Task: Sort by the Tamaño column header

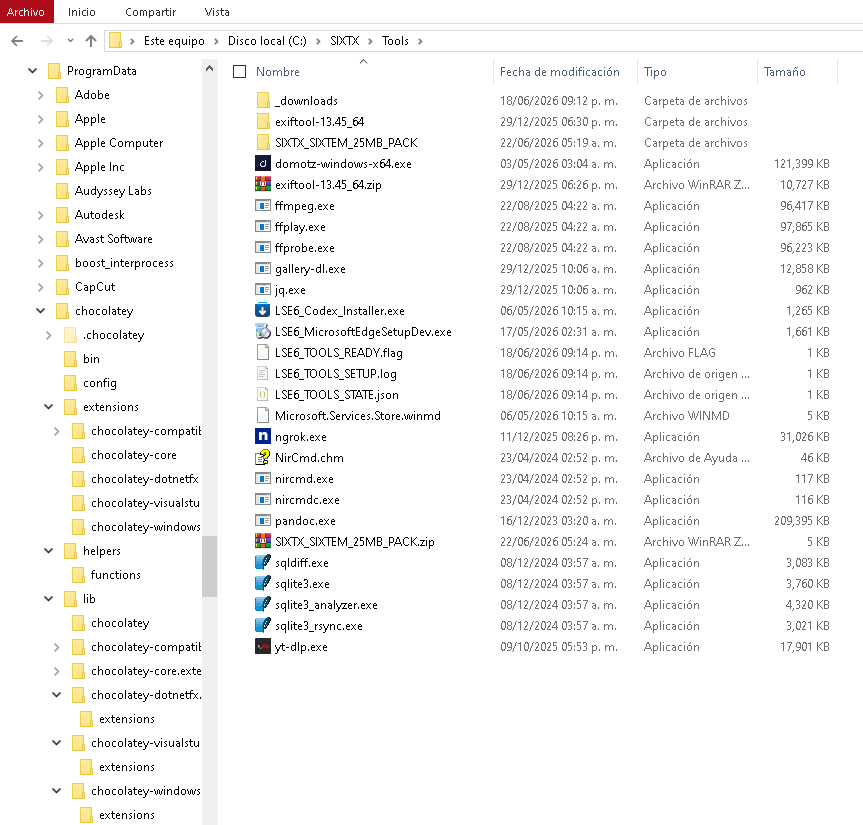Action: [x=784, y=72]
